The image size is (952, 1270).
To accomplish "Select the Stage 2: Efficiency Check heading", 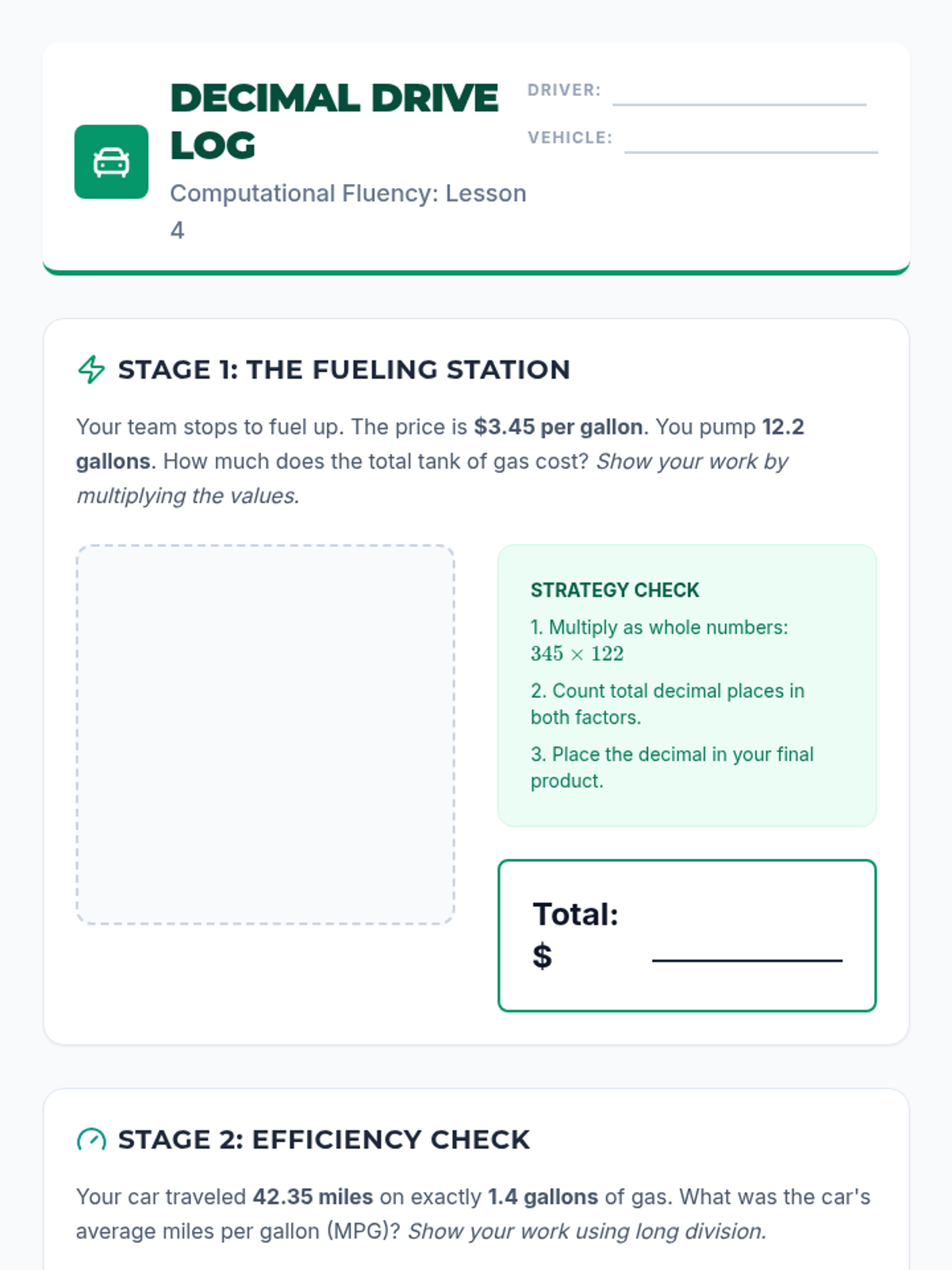I will point(324,1140).
